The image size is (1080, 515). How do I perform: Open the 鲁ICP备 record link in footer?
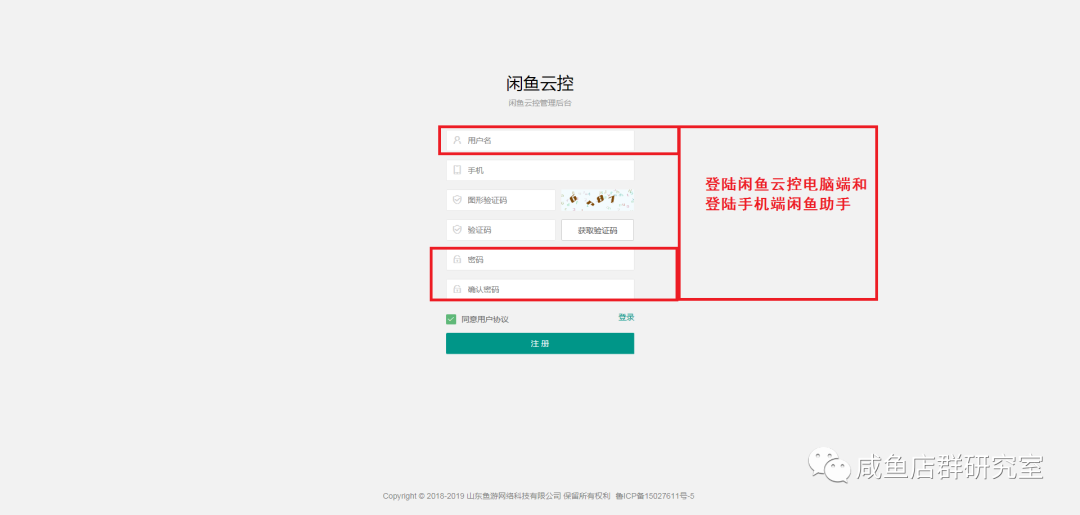(x=655, y=496)
